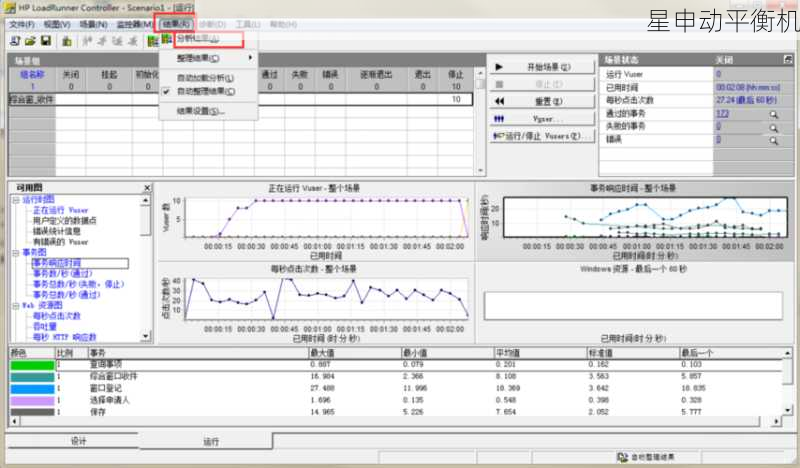Image resolution: width=800 pixels, height=468 pixels.
Task: Select 每秒点击次数 in graph tree
Action: (57, 316)
